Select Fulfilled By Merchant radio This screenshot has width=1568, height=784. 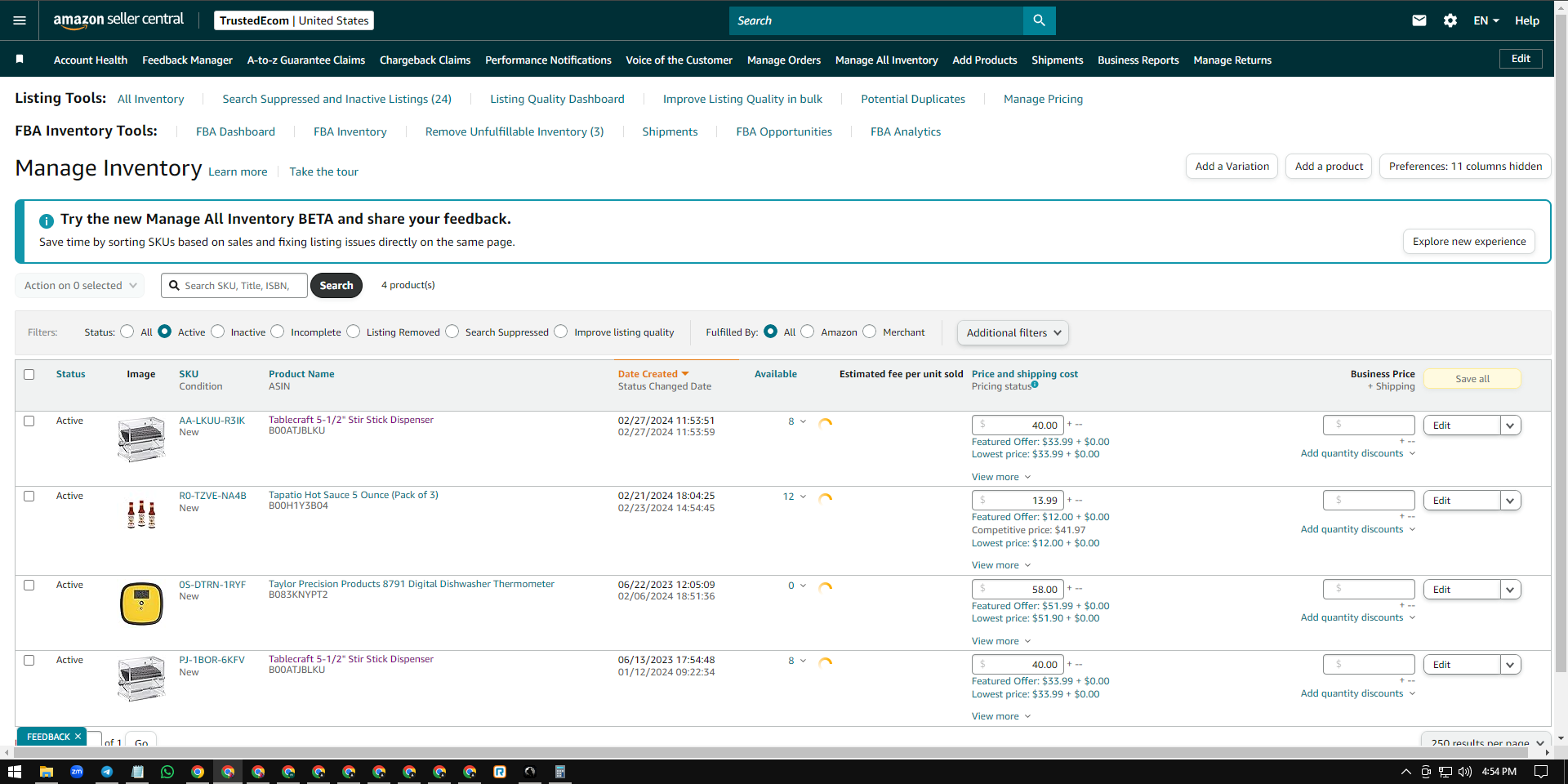point(870,332)
